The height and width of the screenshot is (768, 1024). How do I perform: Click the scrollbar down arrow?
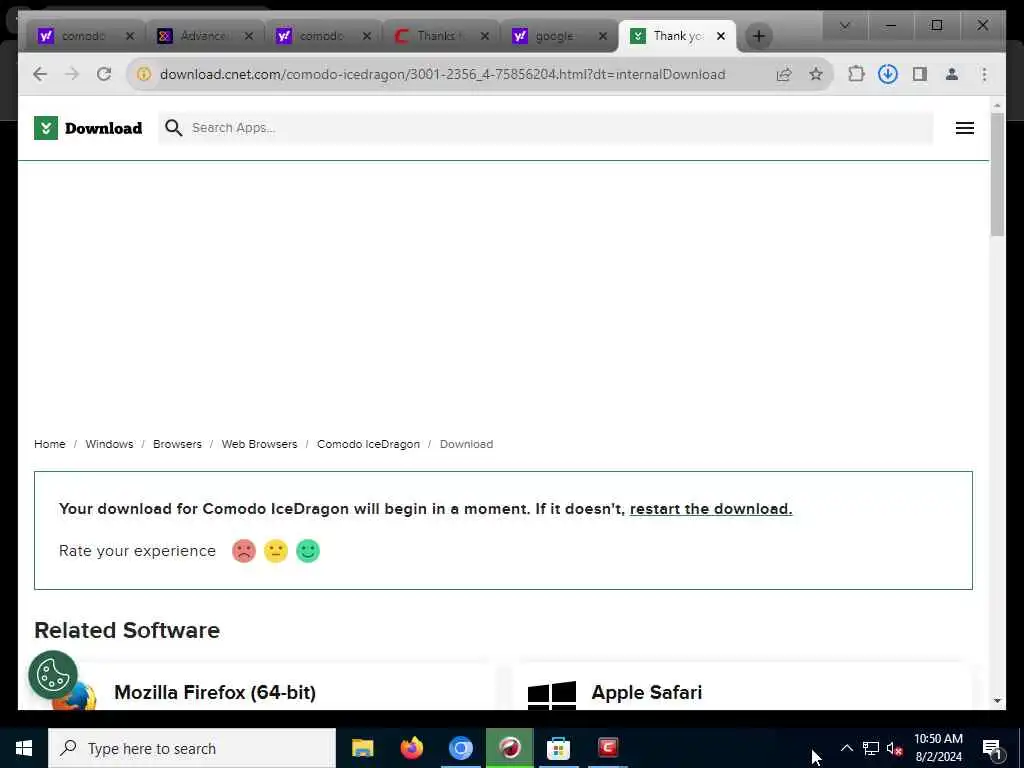[997, 701]
